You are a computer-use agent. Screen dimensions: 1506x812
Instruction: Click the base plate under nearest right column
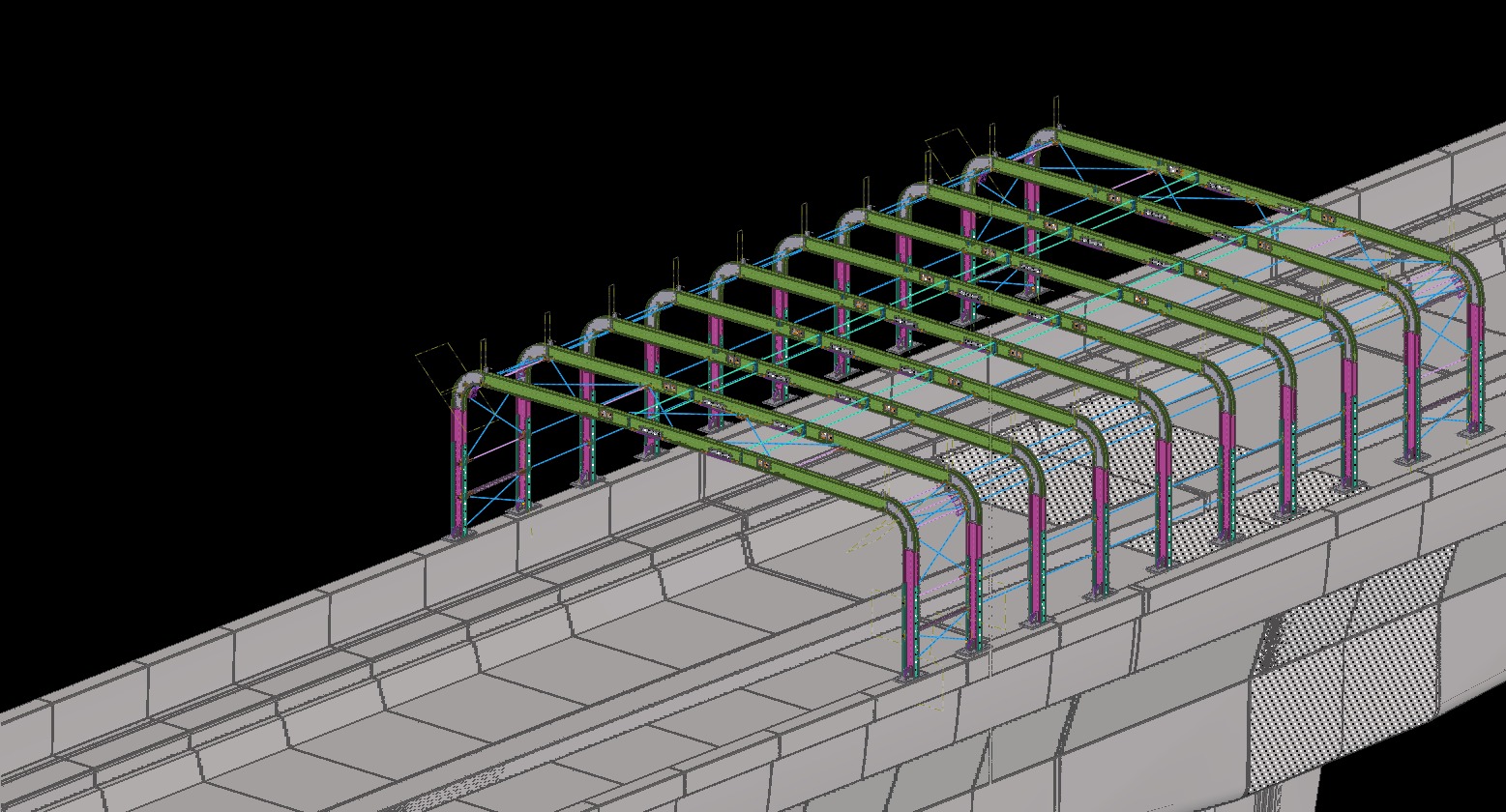coord(907,677)
